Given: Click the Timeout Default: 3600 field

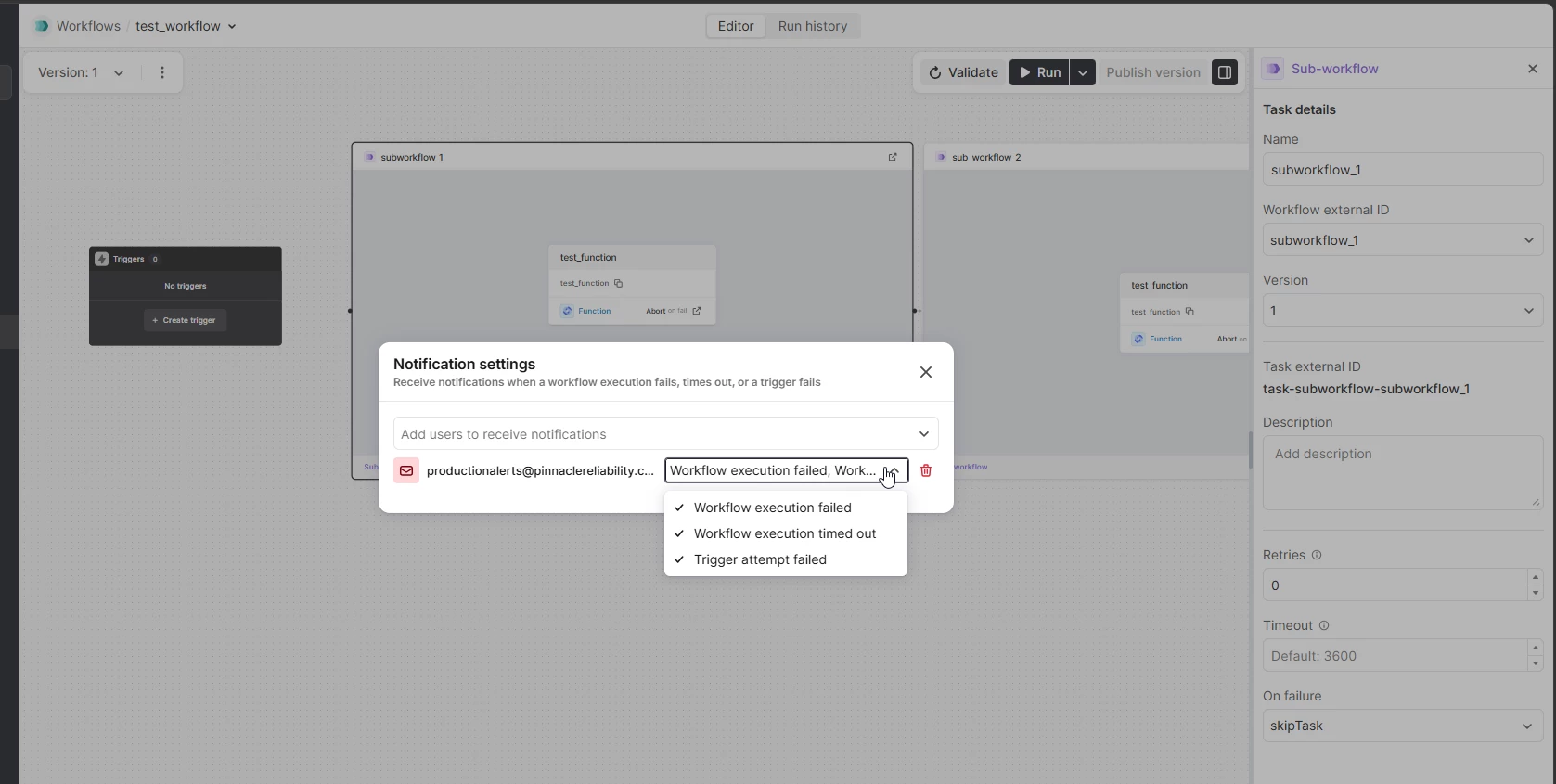Looking at the screenshot, I should tap(1395, 656).
